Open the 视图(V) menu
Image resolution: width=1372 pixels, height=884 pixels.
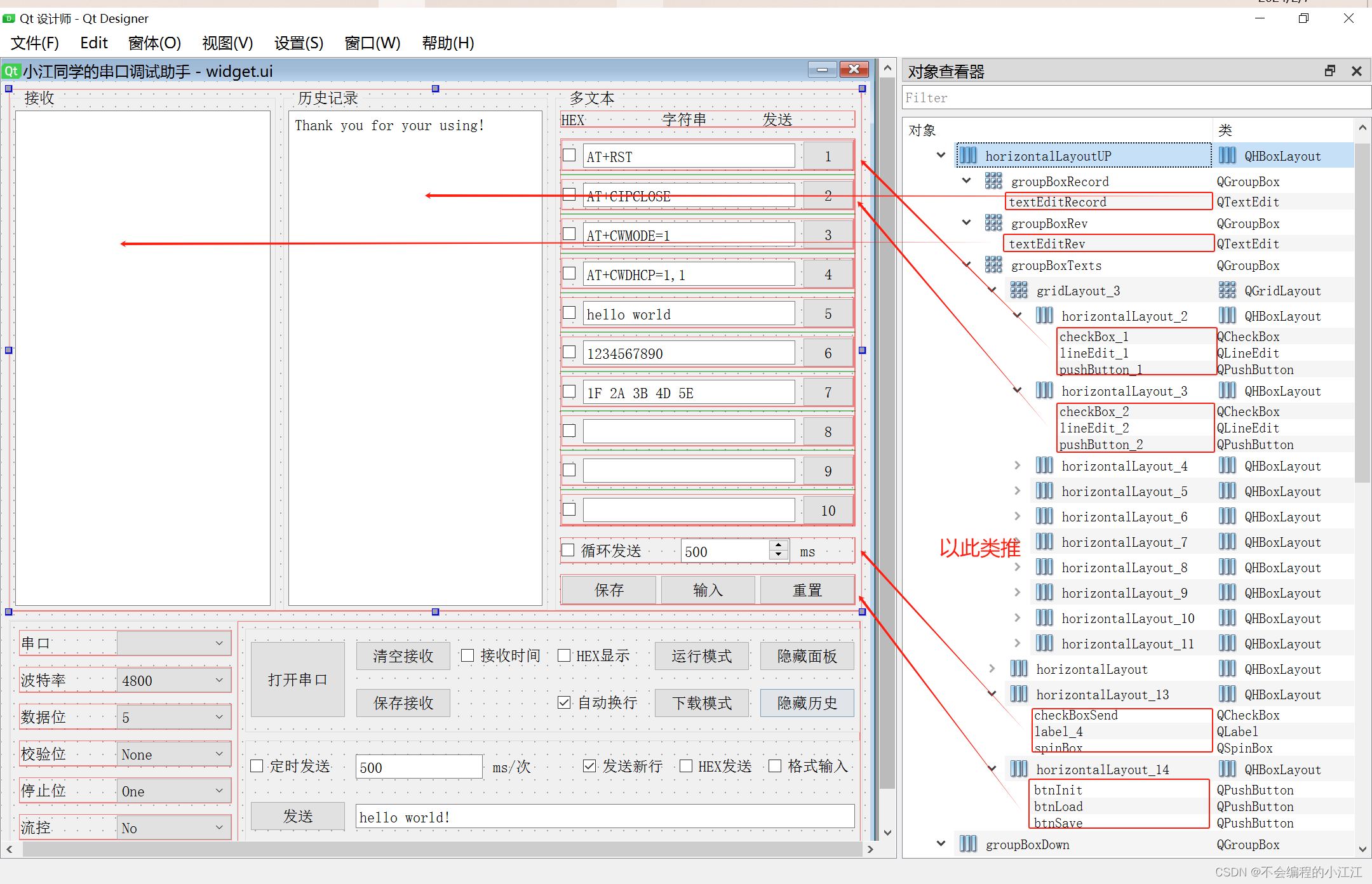click(x=227, y=43)
